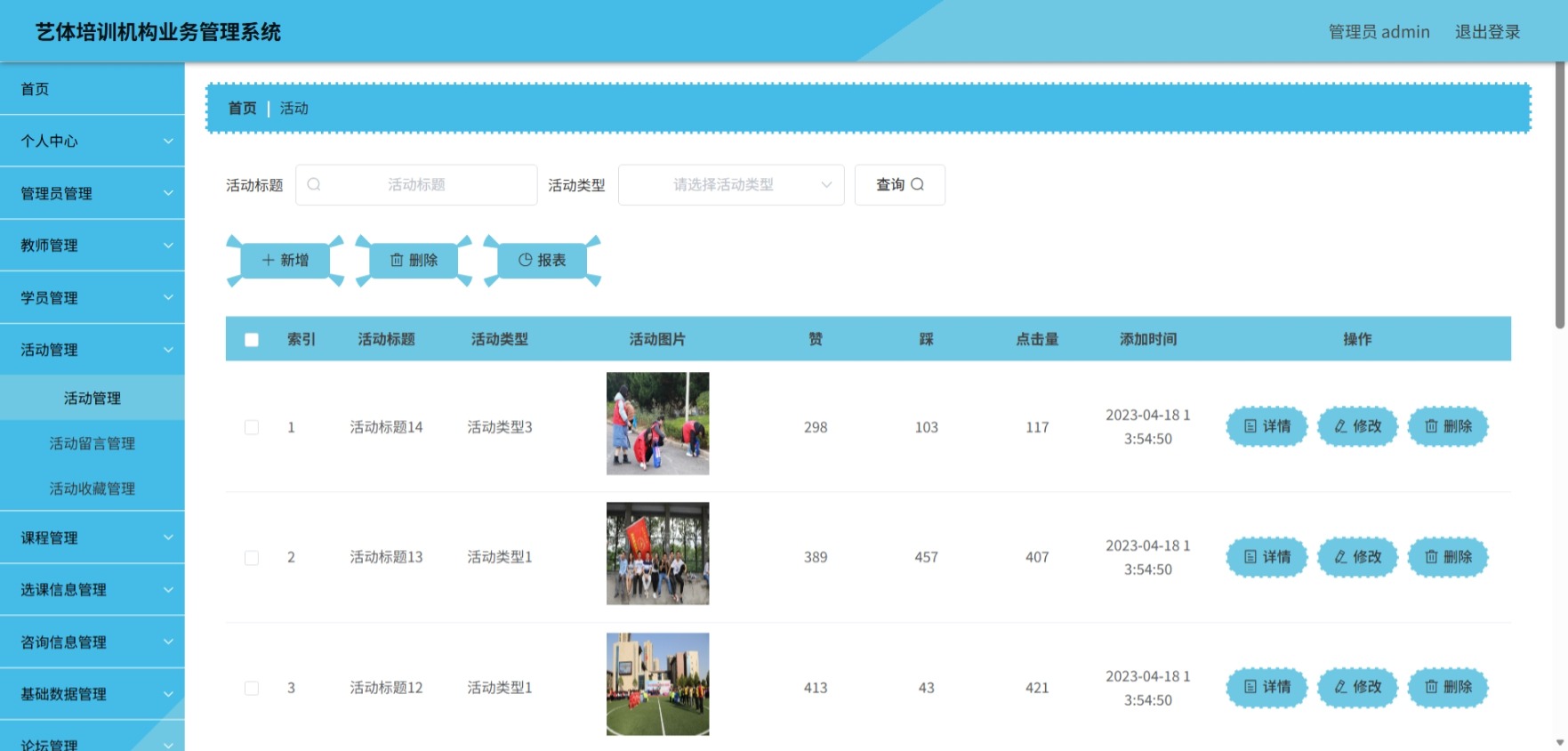Expand the 教师管理 sidebar menu

click(92, 246)
